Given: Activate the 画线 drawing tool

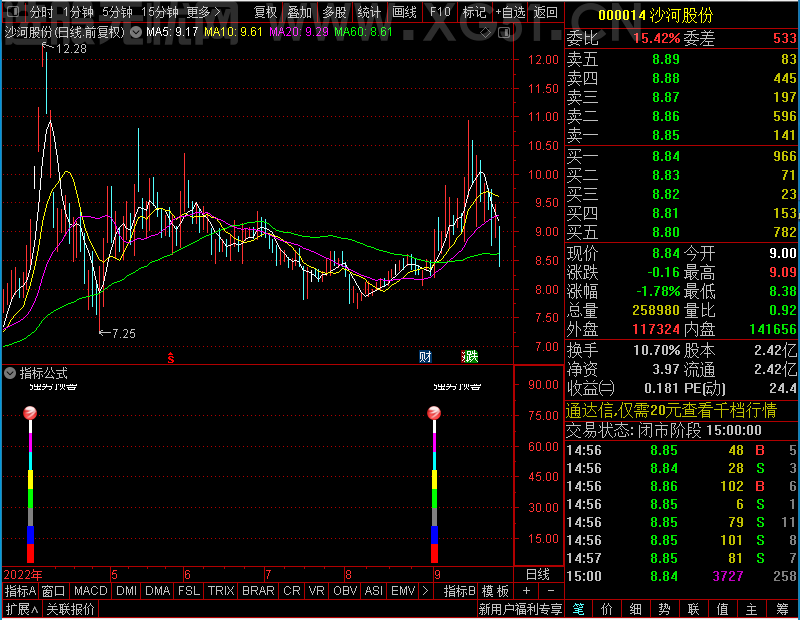Looking at the screenshot, I should [x=404, y=12].
